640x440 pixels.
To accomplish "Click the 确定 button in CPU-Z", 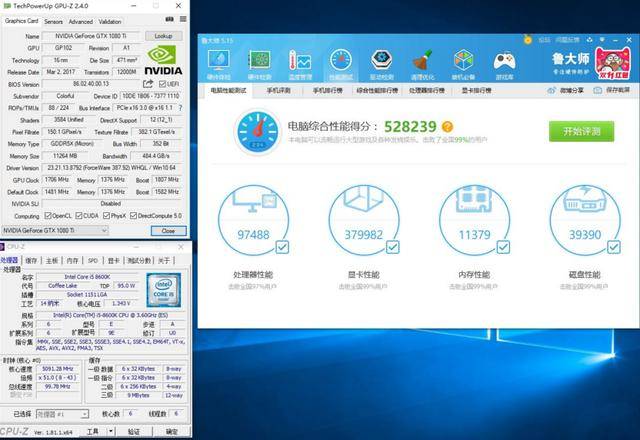I will click(172, 431).
